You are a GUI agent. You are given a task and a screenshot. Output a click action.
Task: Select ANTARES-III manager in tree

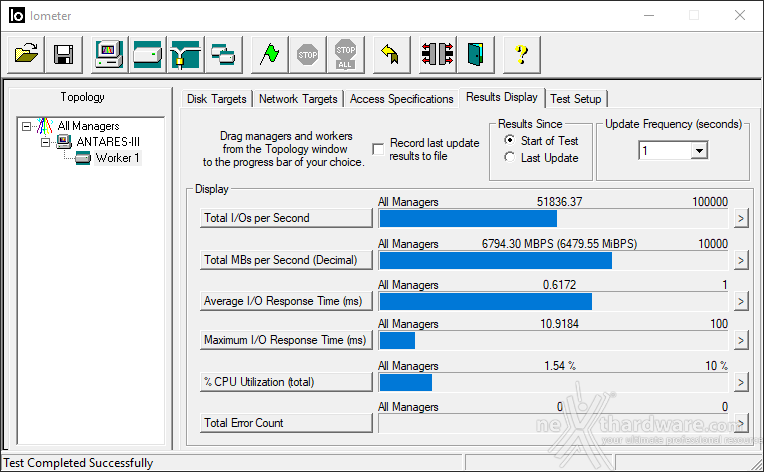pos(108,142)
